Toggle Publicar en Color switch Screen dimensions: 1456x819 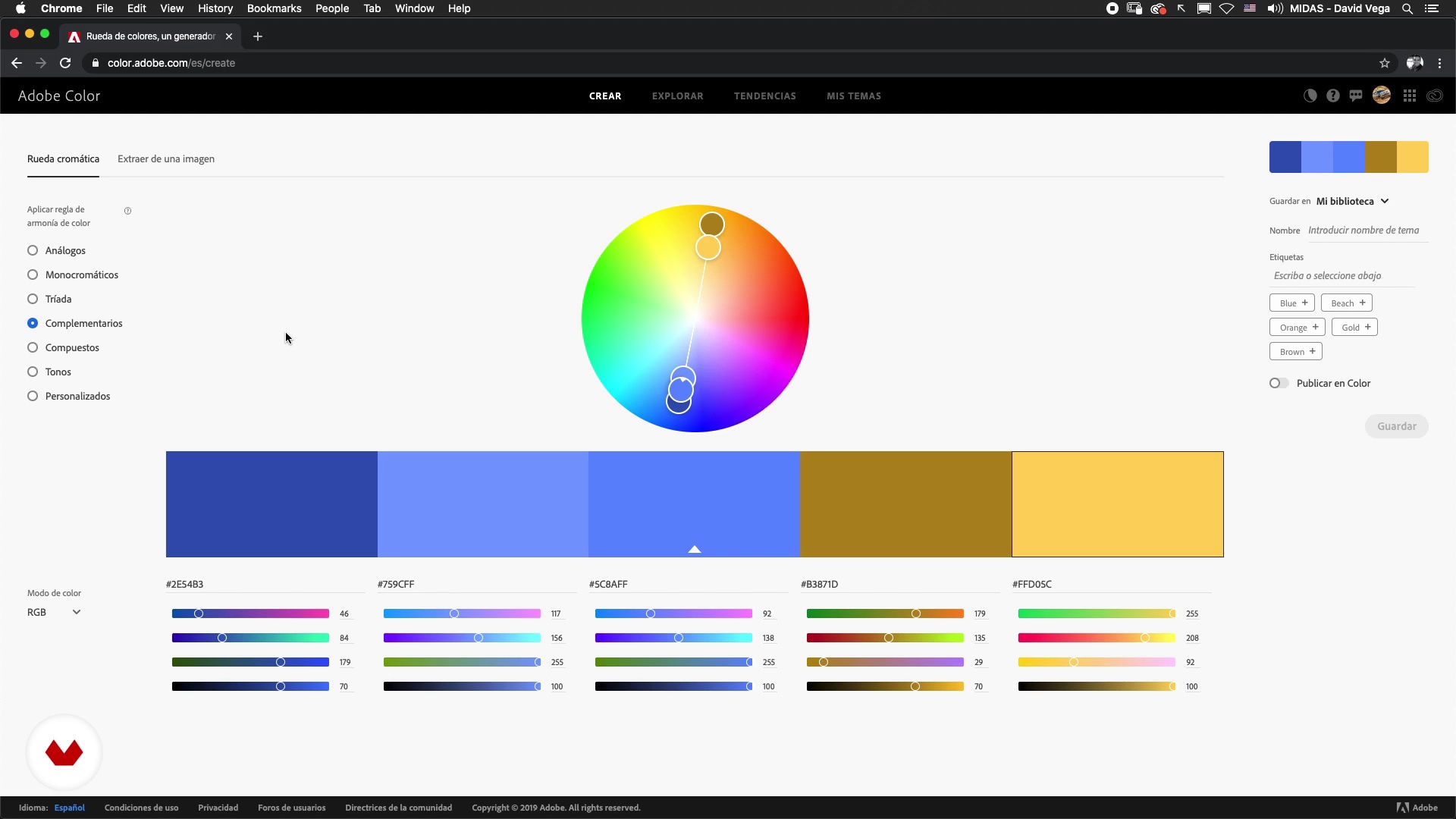point(1279,383)
